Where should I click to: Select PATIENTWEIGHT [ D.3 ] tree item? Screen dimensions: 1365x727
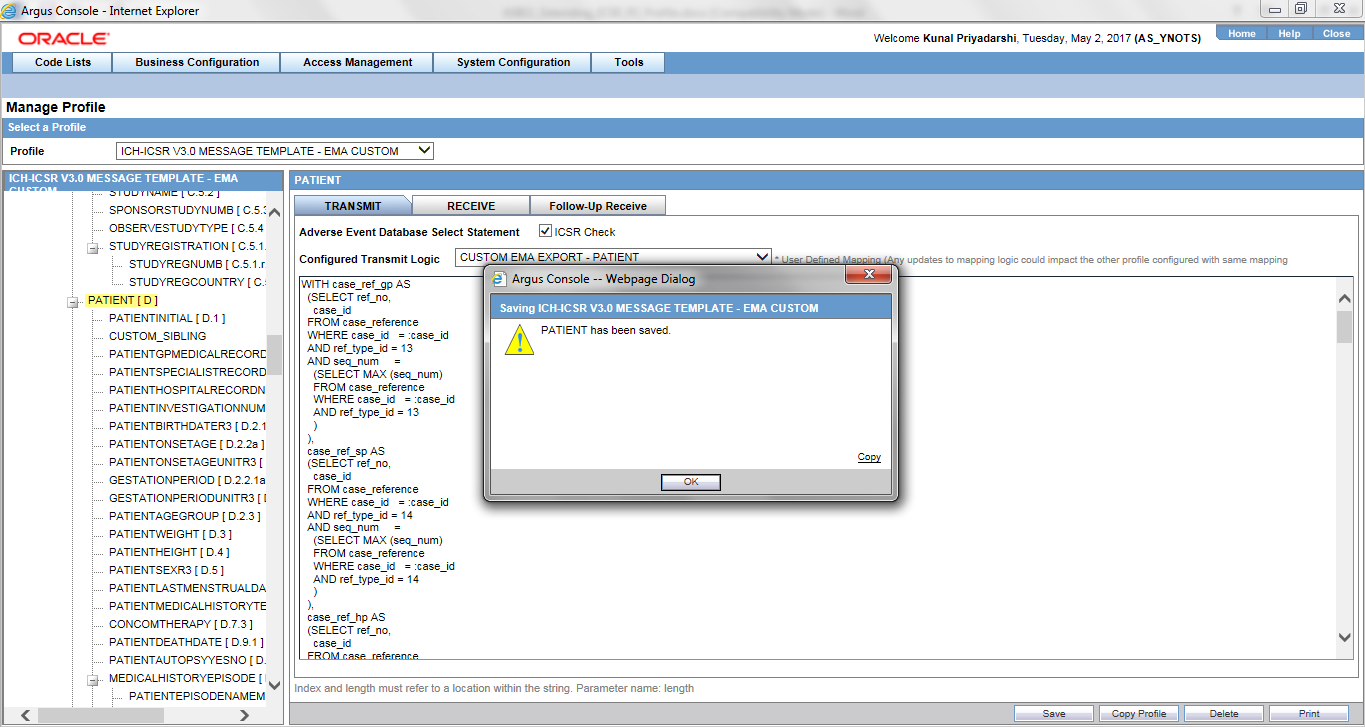(x=170, y=534)
